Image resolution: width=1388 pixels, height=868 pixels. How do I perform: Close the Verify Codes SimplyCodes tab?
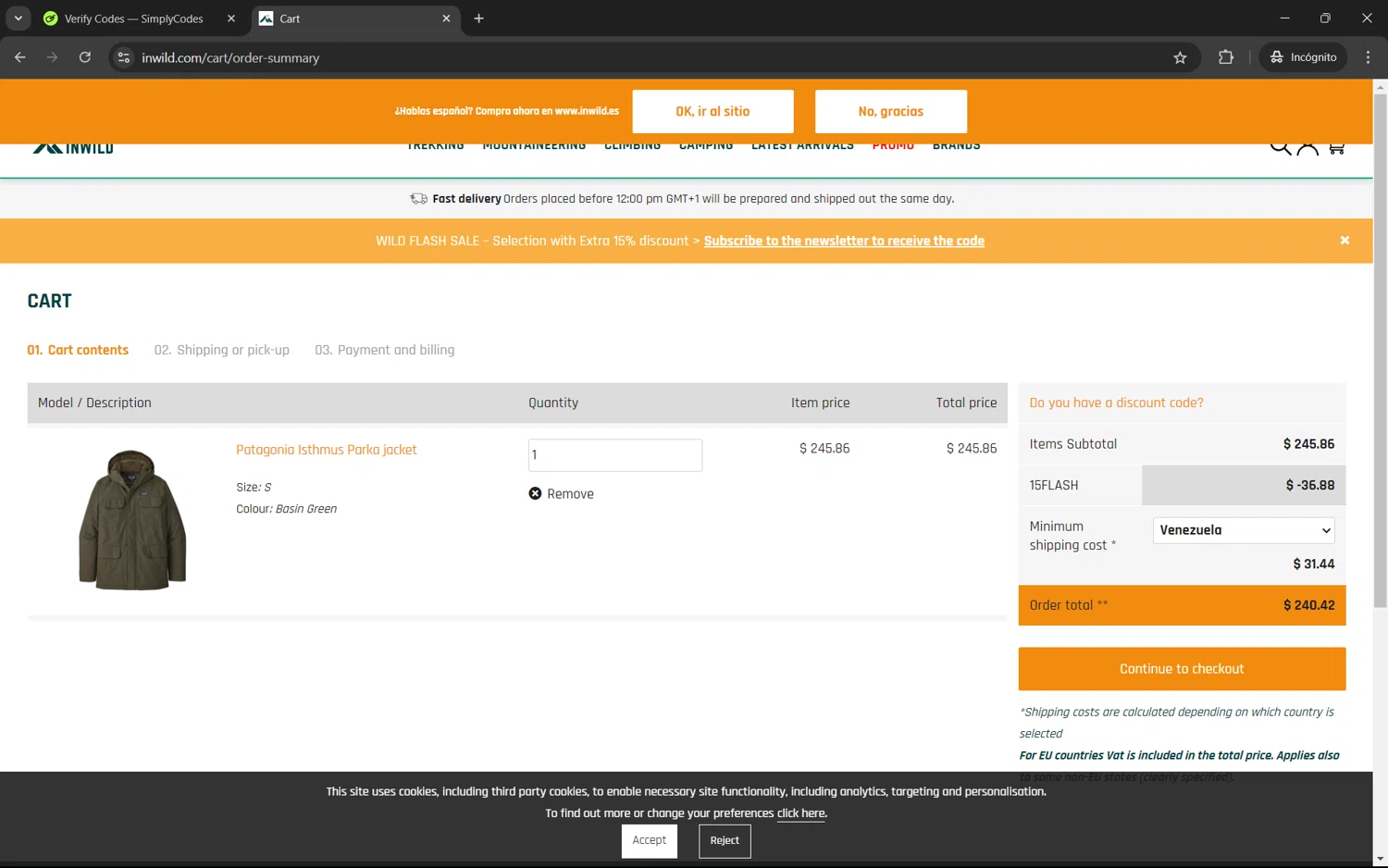click(231, 19)
